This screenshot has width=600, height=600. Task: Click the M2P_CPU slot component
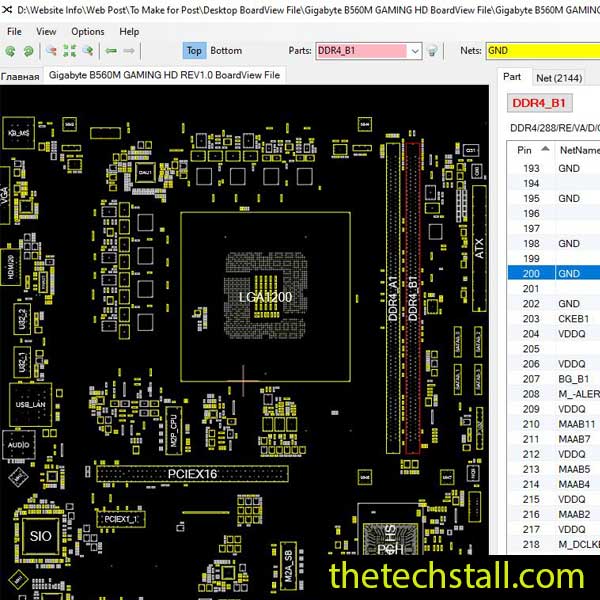(x=174, y=430)
